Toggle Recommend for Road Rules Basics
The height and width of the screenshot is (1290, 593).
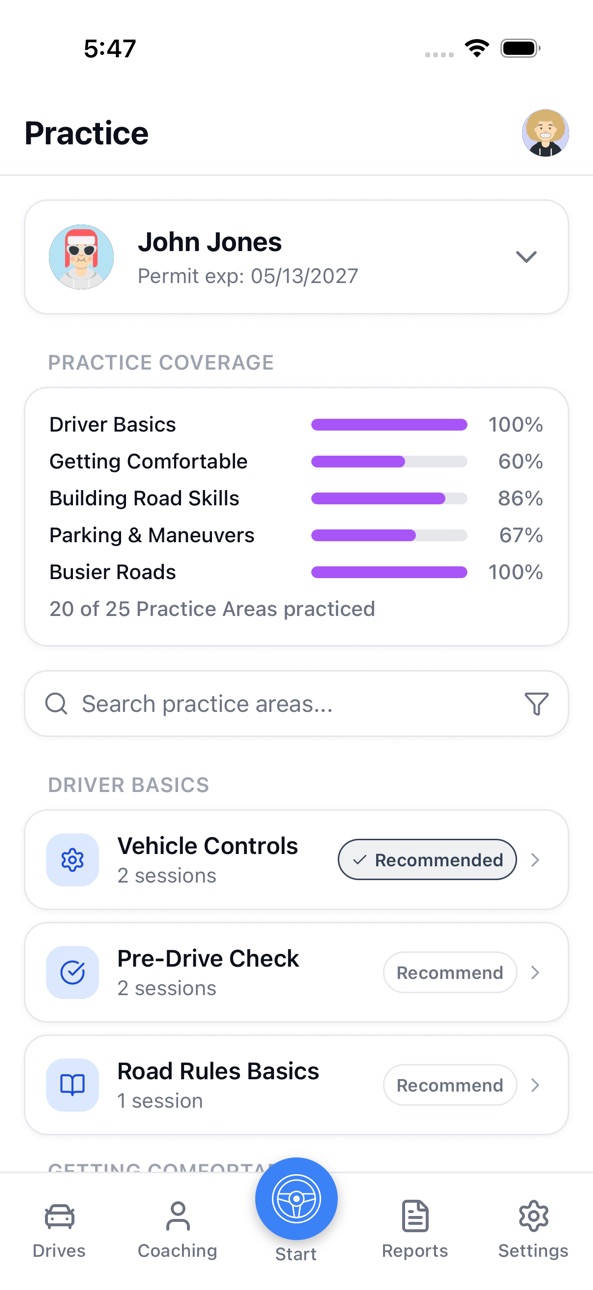450,1085
